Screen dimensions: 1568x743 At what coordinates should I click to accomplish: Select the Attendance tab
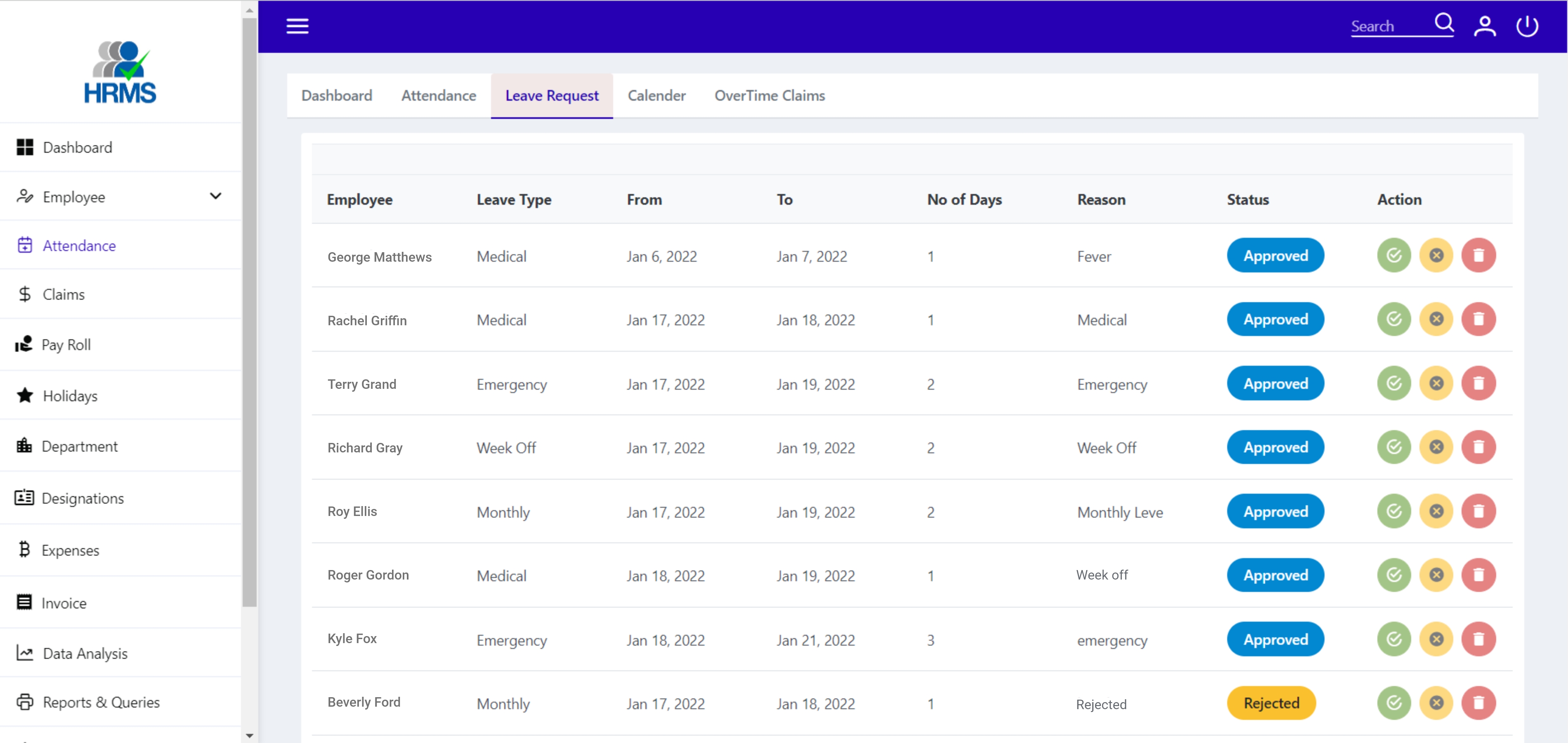438,96
